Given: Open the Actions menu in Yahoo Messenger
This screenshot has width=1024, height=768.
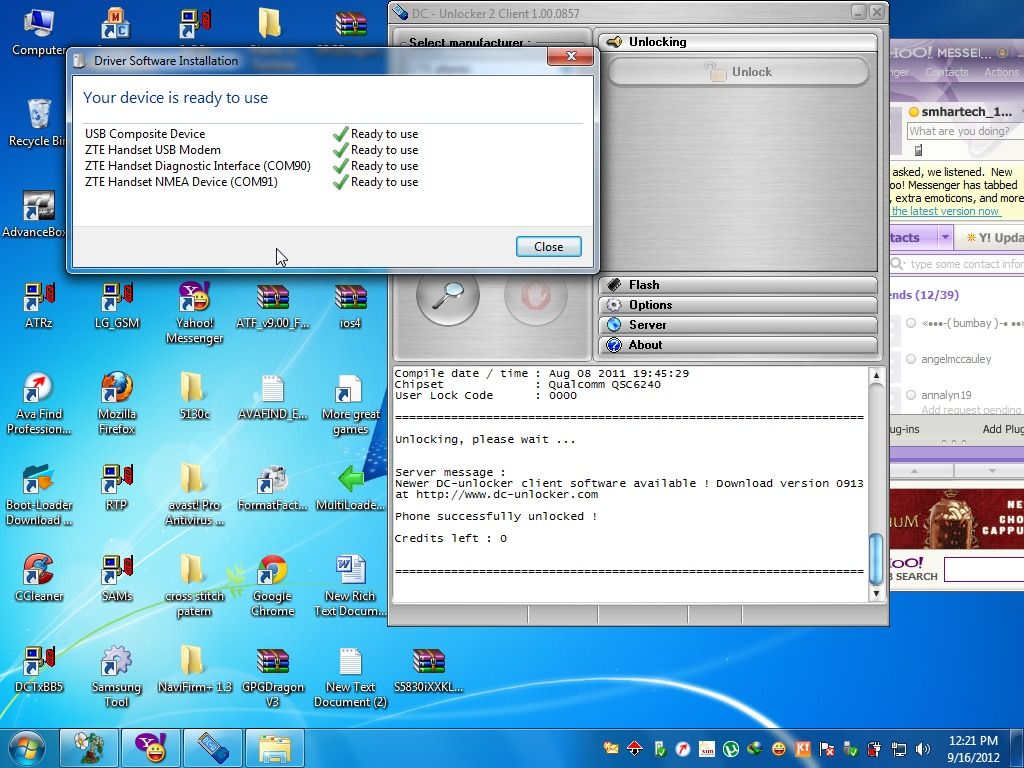Looking at the screenshot, I should (x=1002, y=72).
